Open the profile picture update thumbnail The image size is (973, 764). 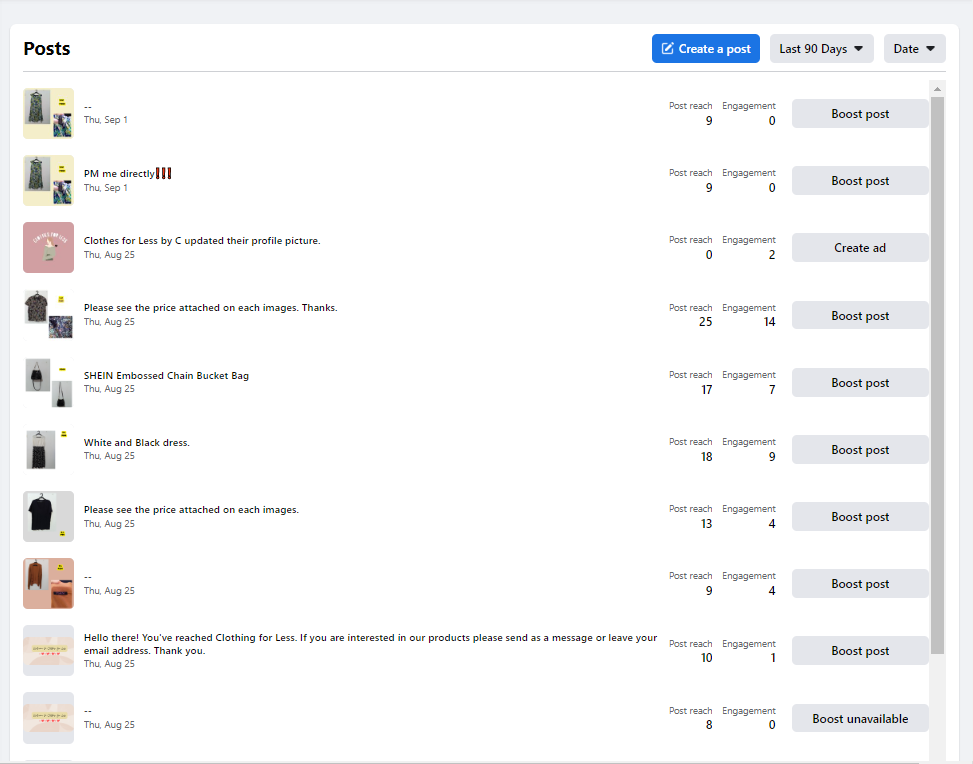click(48, 247)
